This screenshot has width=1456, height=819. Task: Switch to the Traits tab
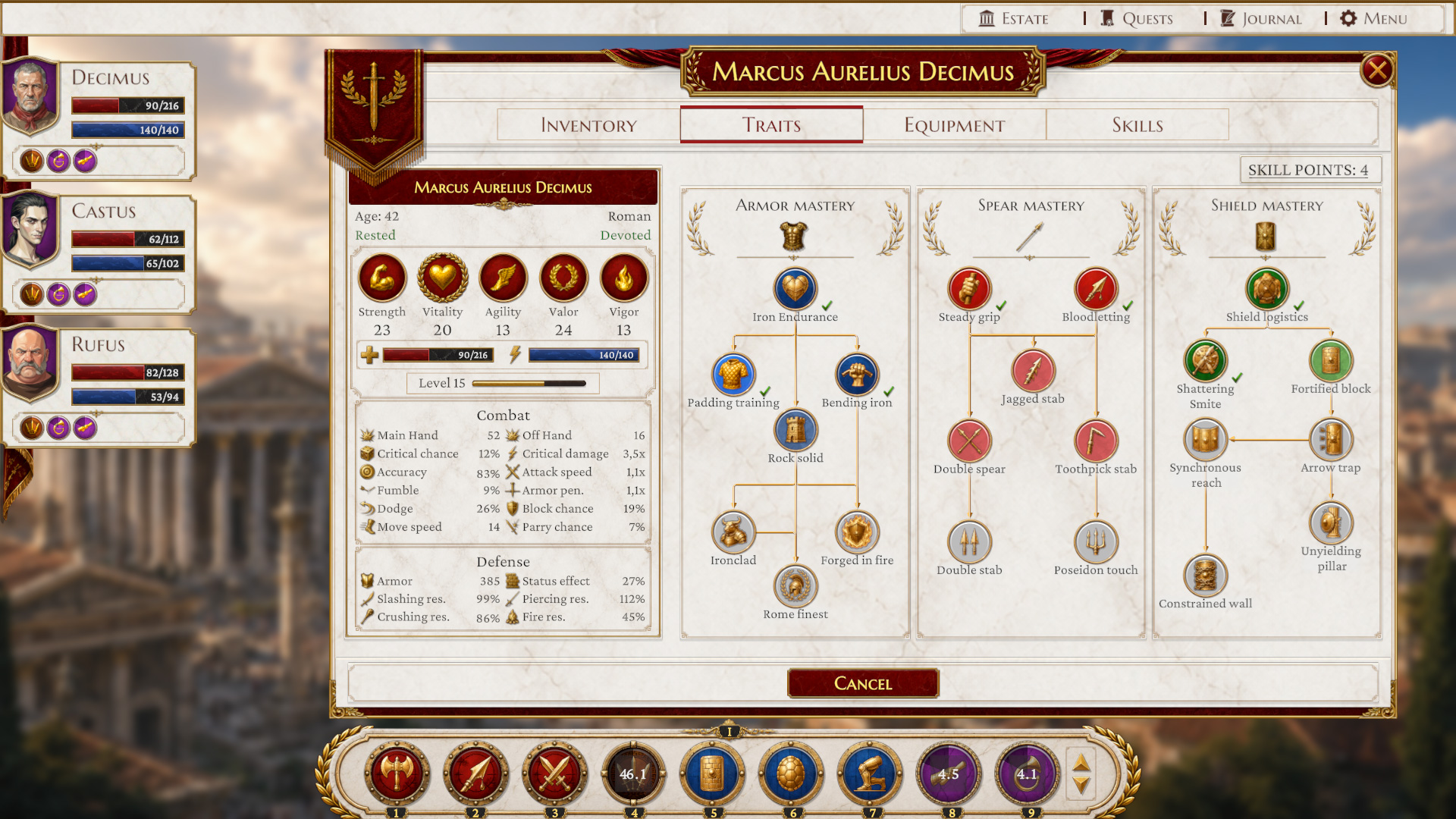pos(771,124)
